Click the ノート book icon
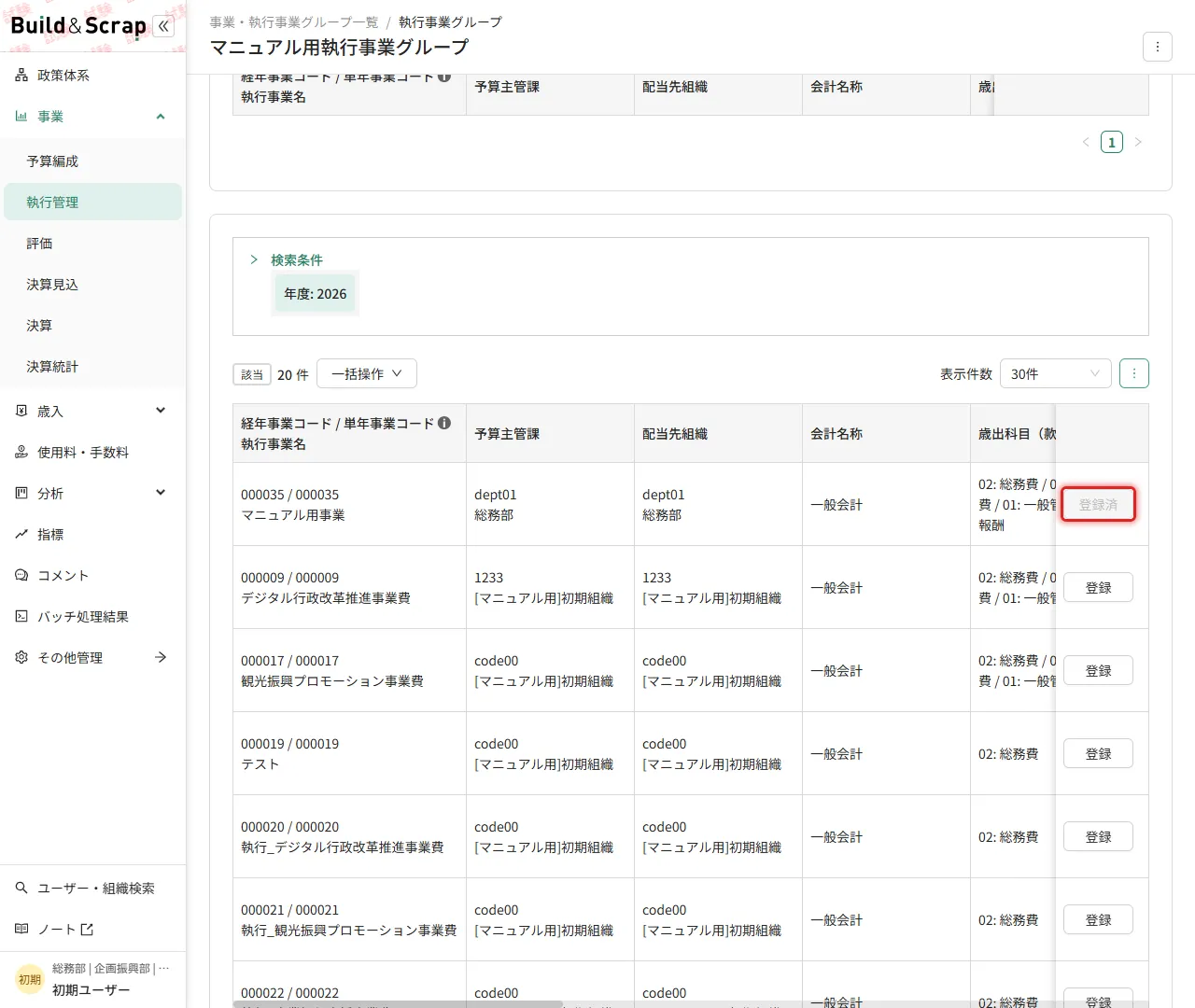Viewport: 1195px width, 1008px height. pos(21,930)
